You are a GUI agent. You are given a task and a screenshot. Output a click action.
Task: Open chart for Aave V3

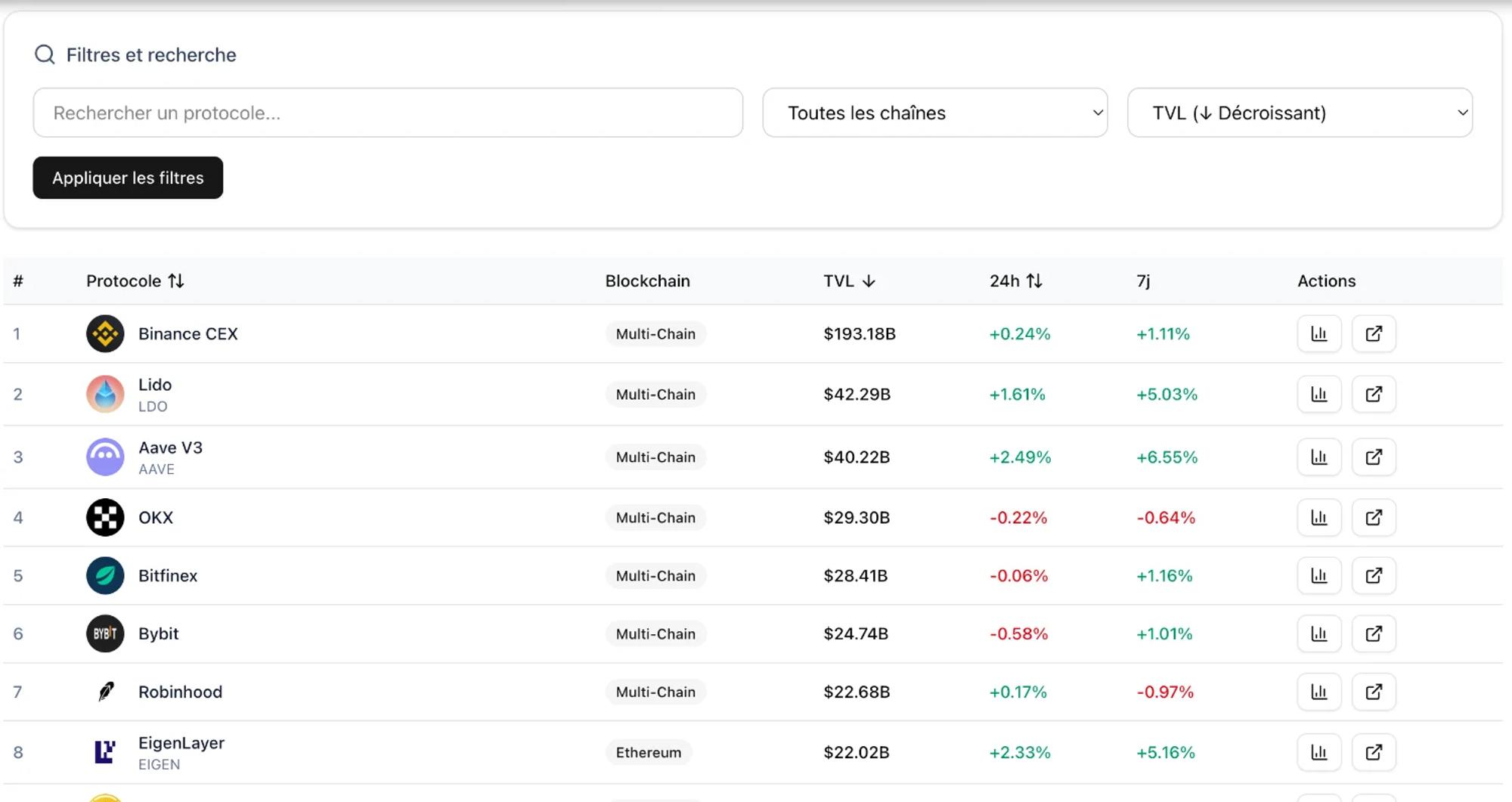(x=1319, y=457)
